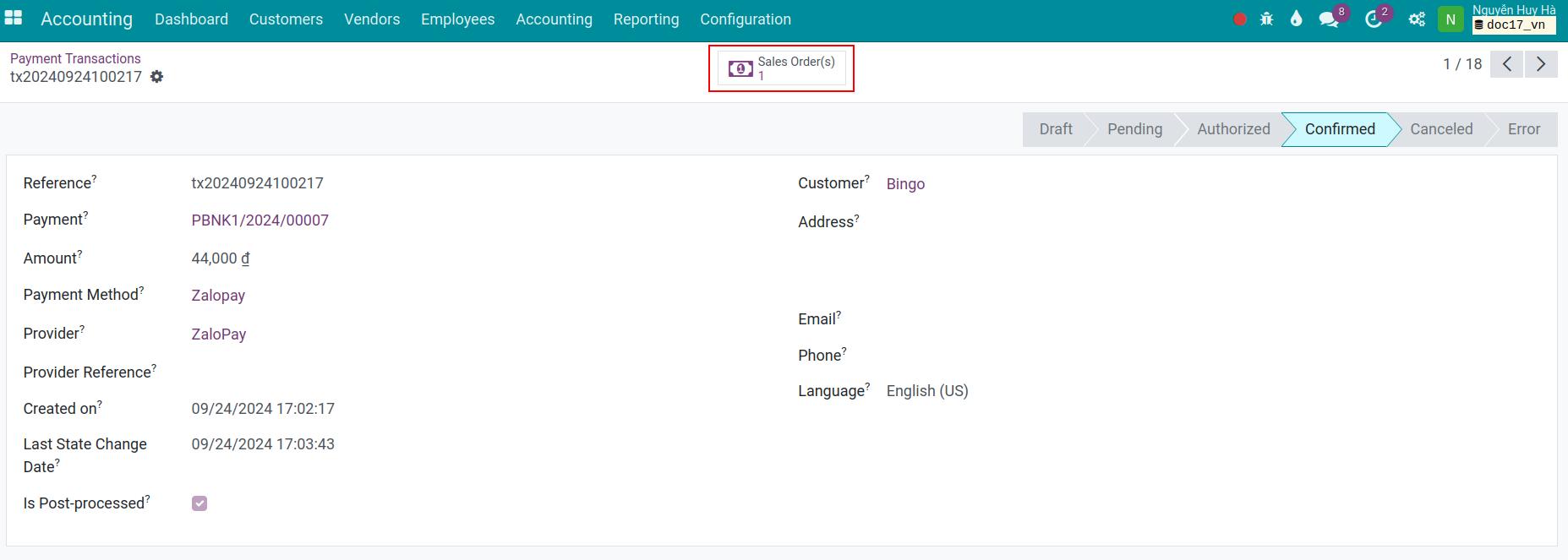Select the Authorized status stage

[x=1233, y=129]
